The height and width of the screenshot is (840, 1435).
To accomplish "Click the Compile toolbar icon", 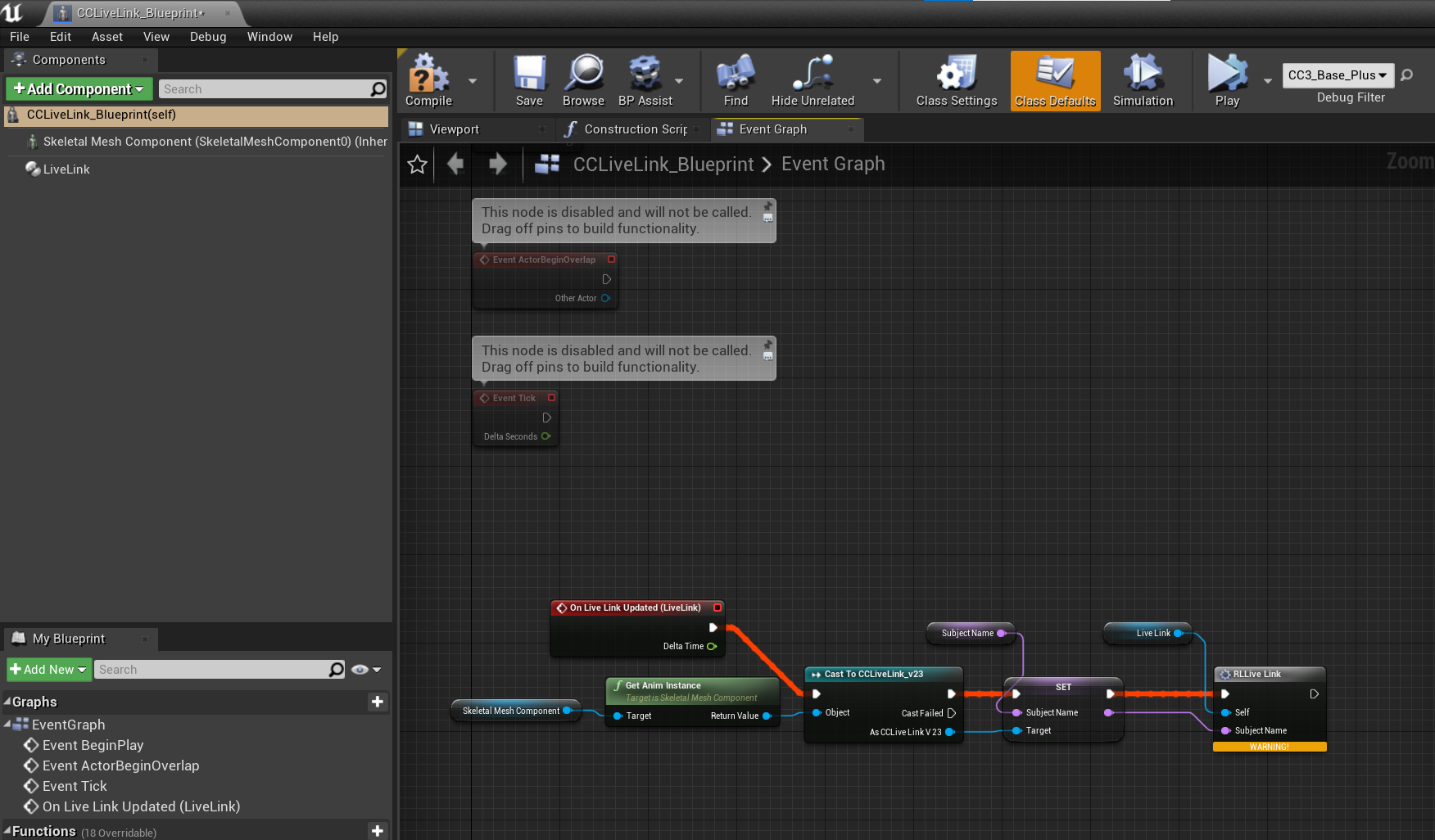I will [428, 80].
